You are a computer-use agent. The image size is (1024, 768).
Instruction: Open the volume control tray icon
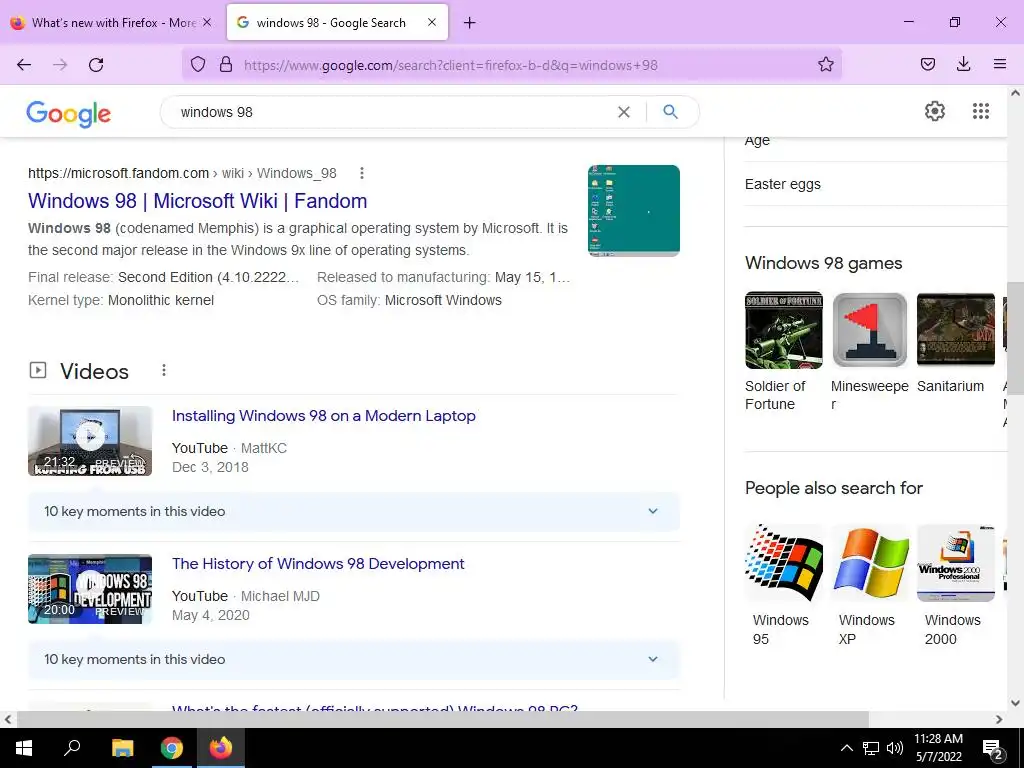(895, 748)
